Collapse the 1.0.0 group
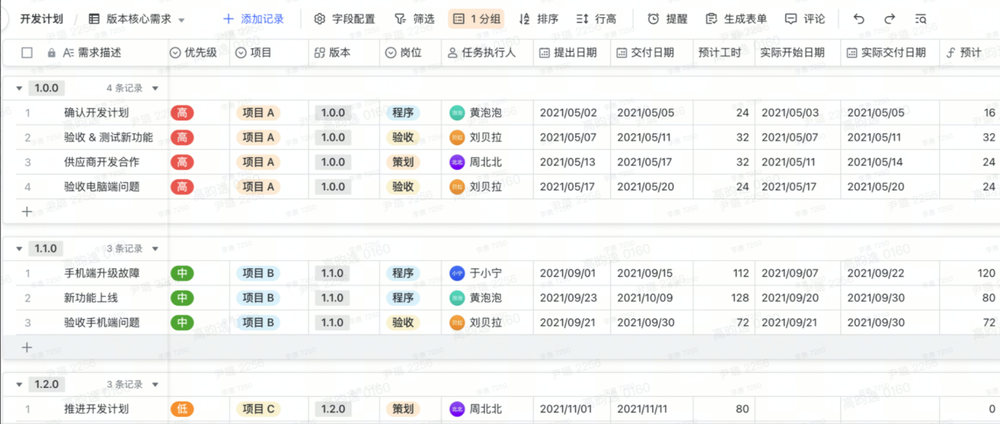 [x=19, y=88]
